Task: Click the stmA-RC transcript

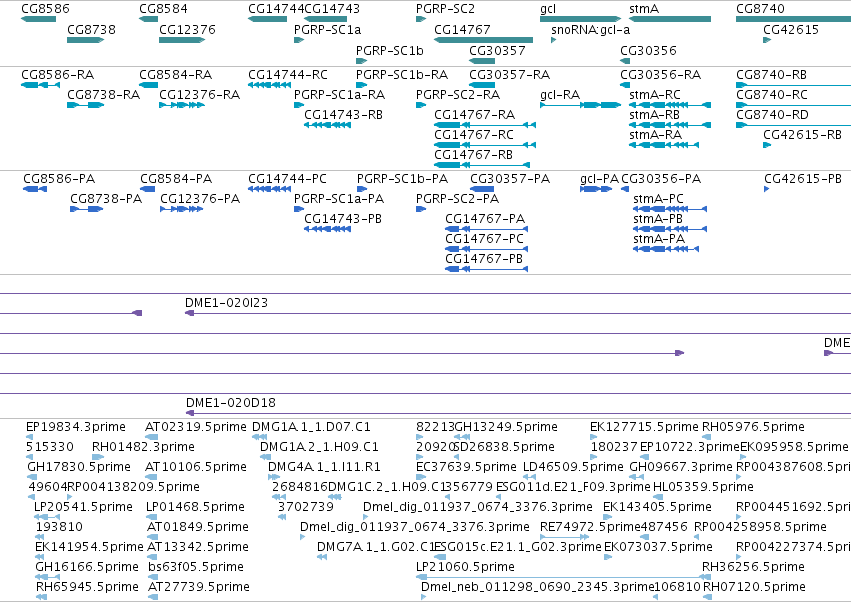Action: 670,105
